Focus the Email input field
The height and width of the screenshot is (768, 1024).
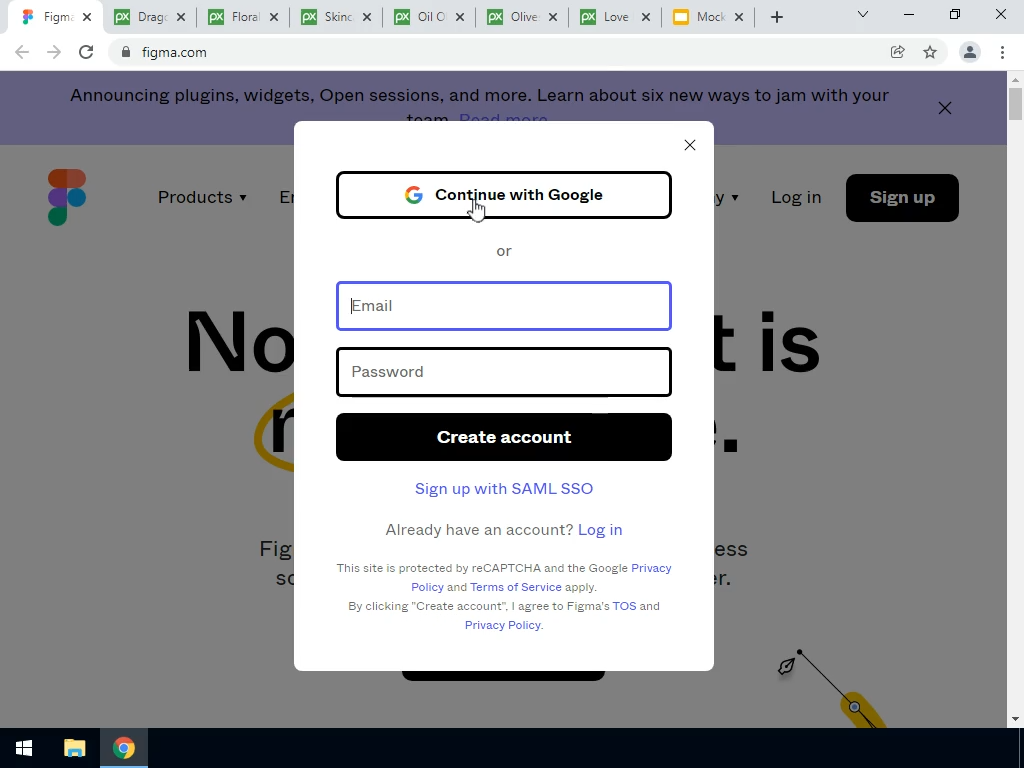(x=504, y=306)
